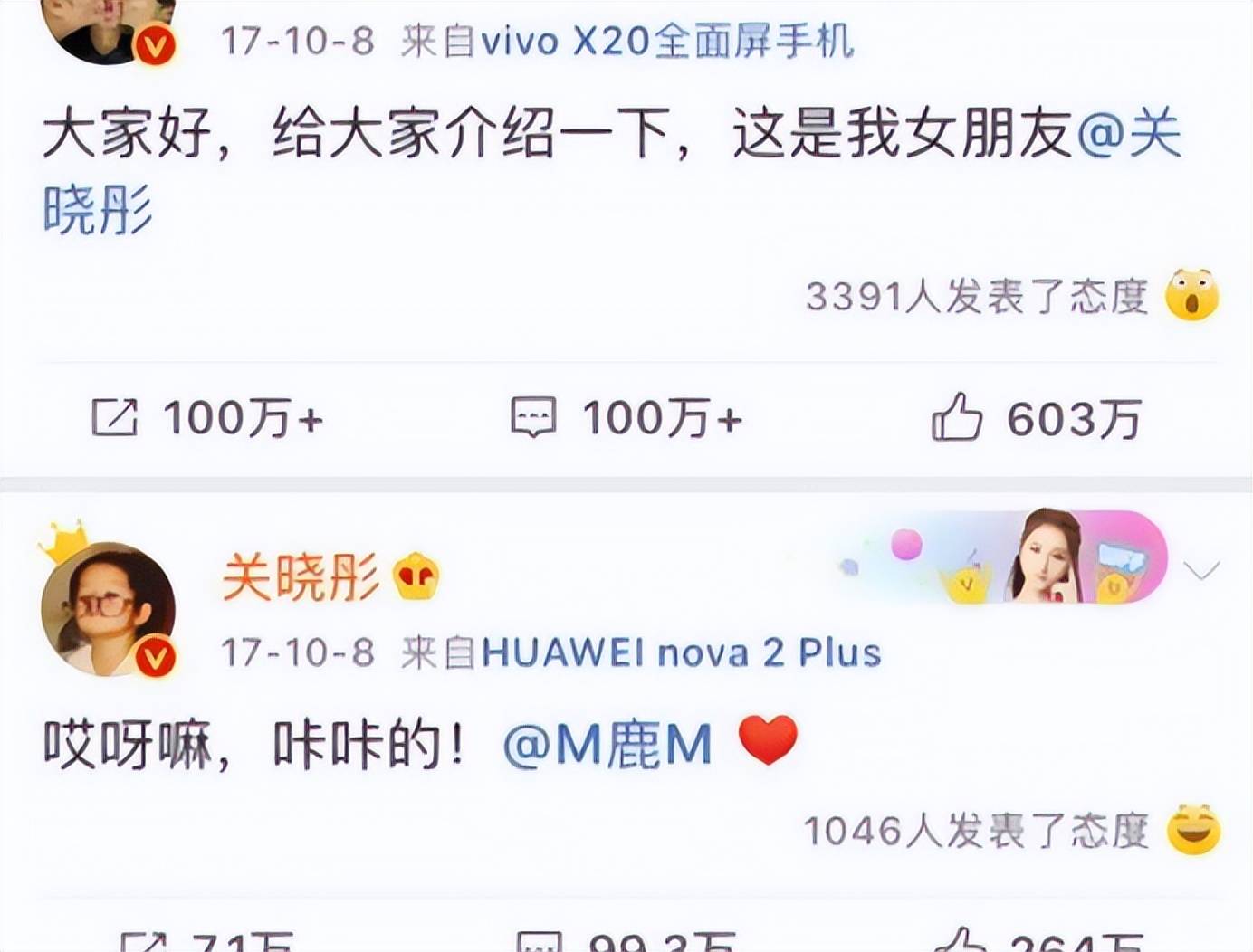Open 关晓彤 profile avatar photo
The height and width of the screenshot is (952, 1253).
[x=108, y=608]
